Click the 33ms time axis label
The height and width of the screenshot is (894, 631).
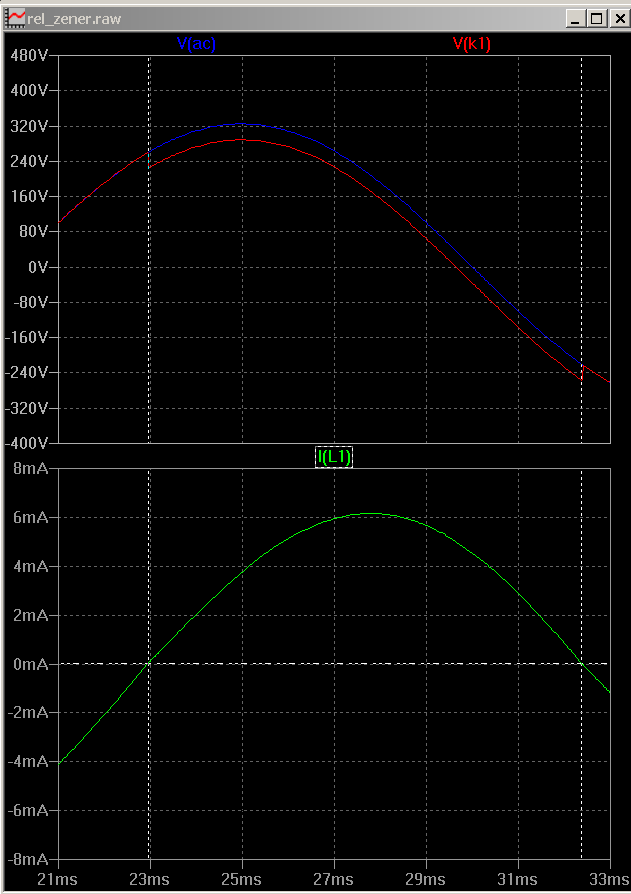pyautogui.click(x=609, y=879)
